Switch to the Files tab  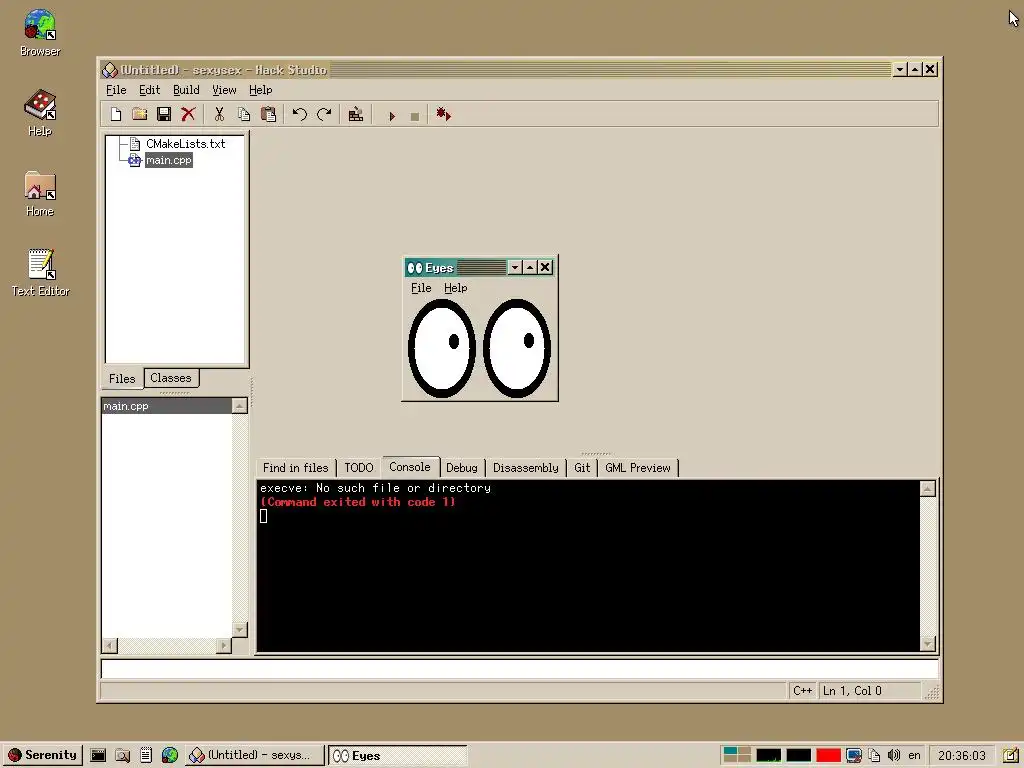click(x=122, y=379)
